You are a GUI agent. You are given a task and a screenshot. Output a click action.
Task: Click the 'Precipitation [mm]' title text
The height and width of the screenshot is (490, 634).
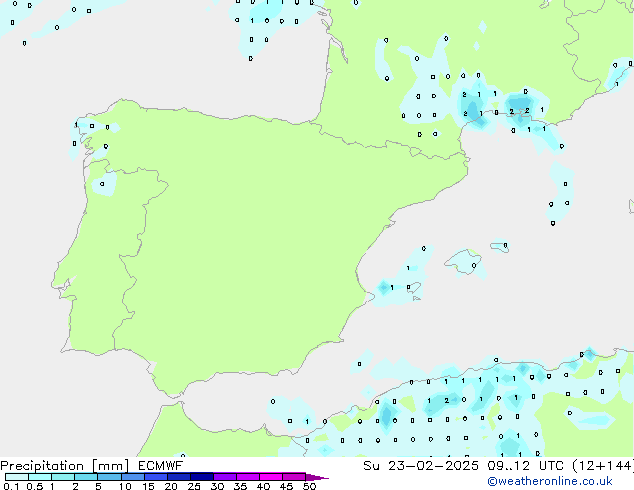coord(64,466)
